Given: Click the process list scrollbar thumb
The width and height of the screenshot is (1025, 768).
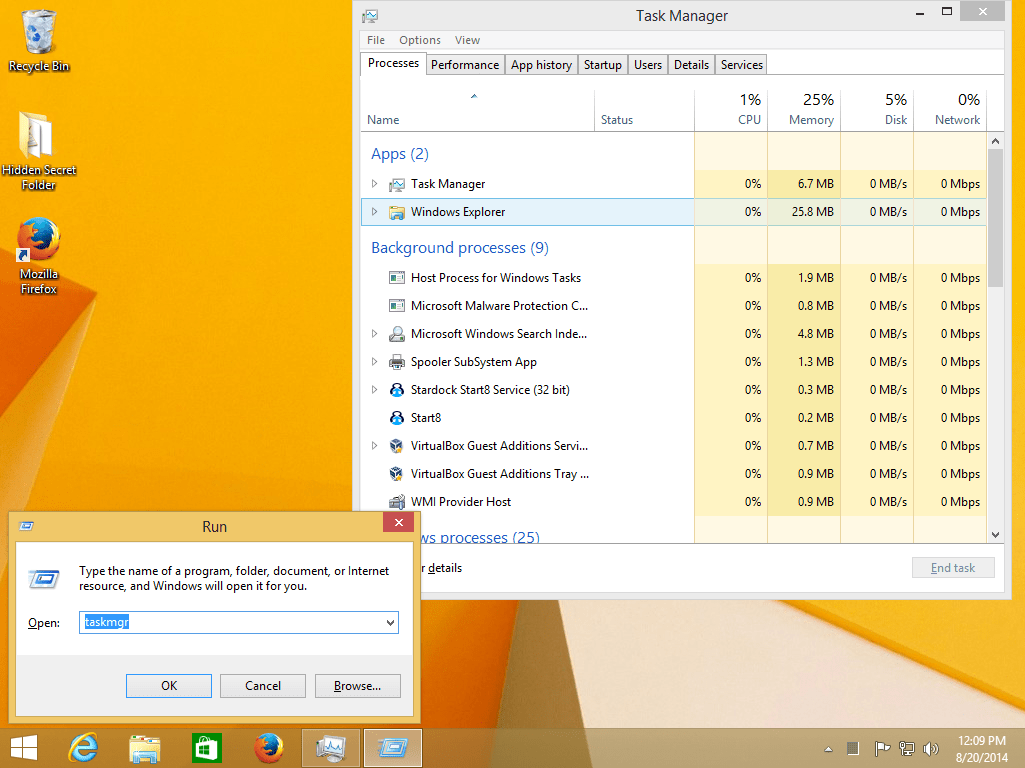Looking at the screenshot, I should [x=995, y=218].
